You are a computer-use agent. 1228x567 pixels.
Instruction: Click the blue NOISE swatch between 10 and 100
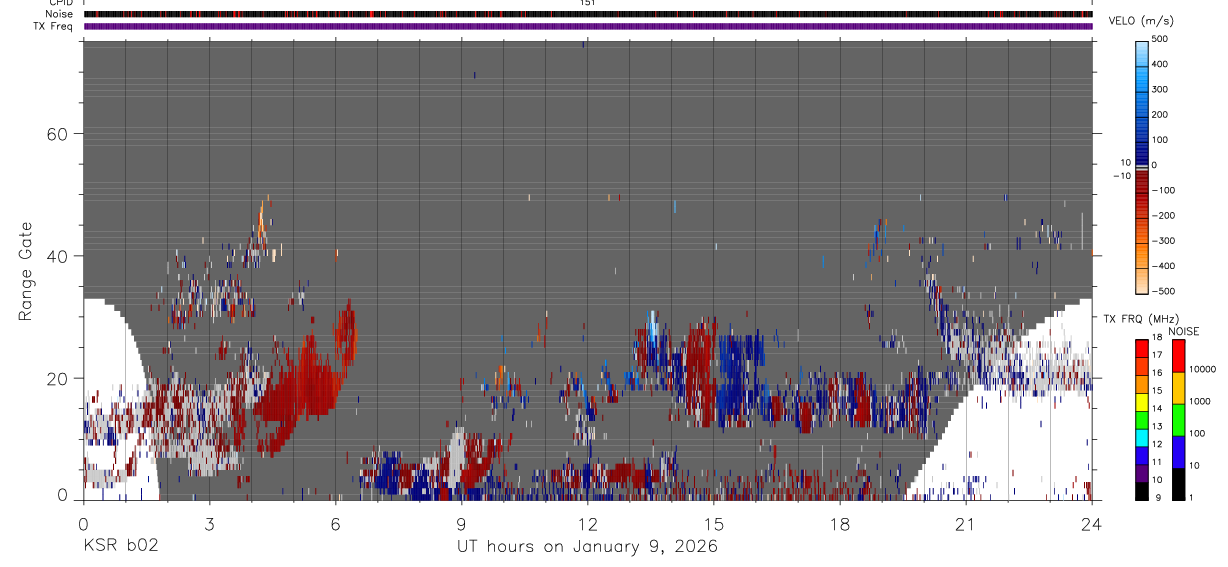pyautogui.click(x=1178, y=452)
